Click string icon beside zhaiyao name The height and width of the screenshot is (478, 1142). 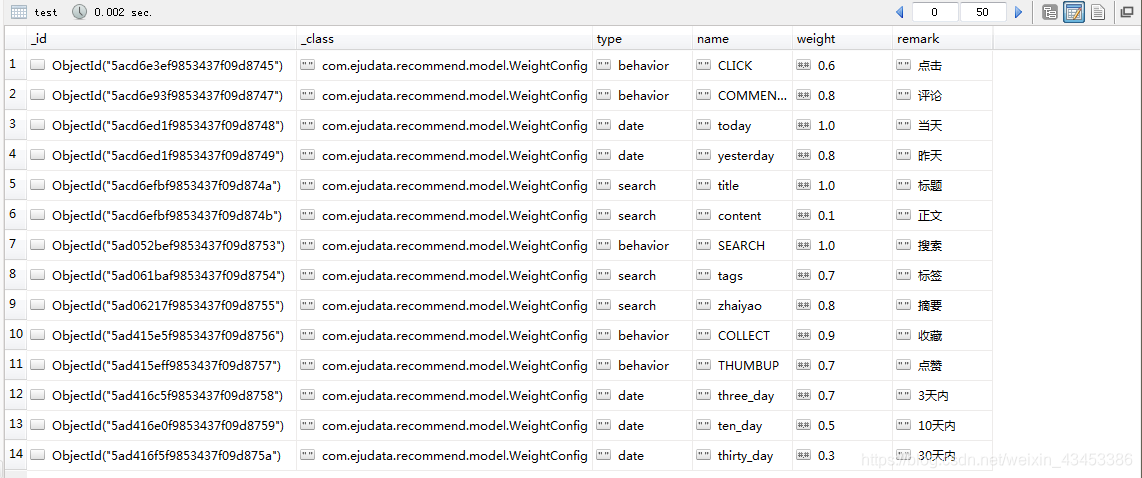click(x=704, y=306)
